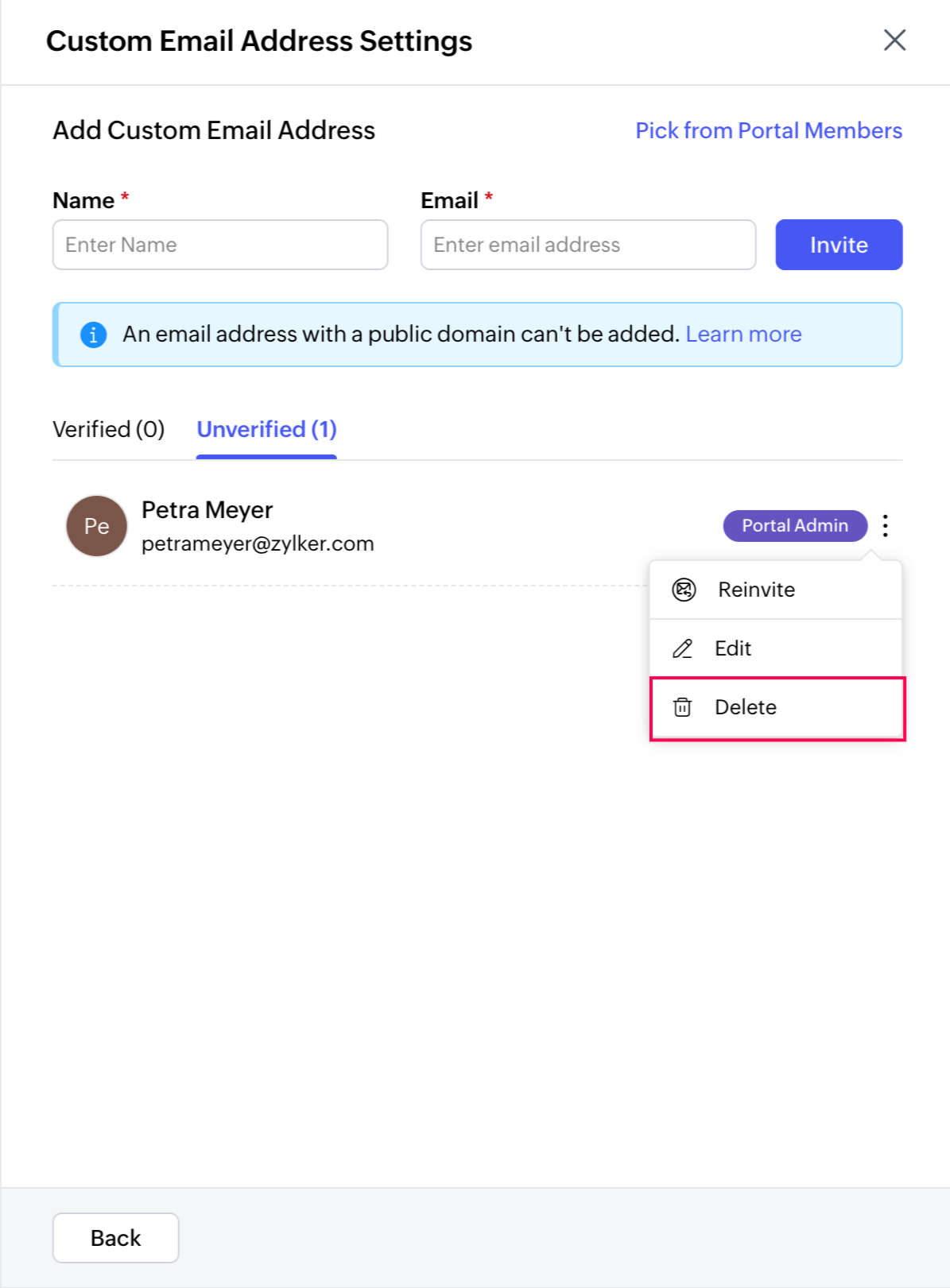The image size is (950, 1288).
Task: Click the Edit pencil icon
Action: pyautogui.click(x=683, y=648)
